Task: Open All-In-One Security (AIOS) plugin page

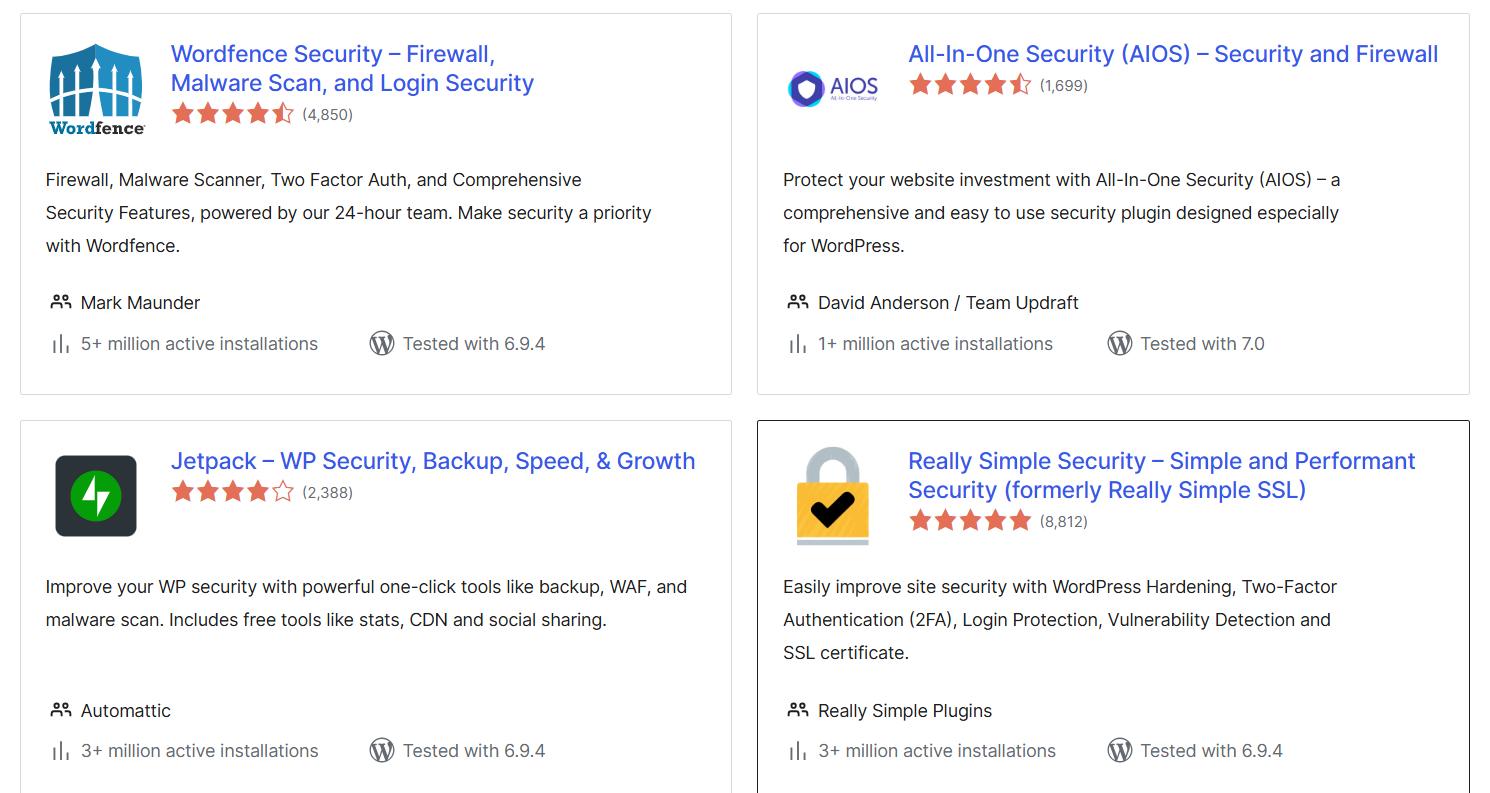Action: (x=1173, y=54)
